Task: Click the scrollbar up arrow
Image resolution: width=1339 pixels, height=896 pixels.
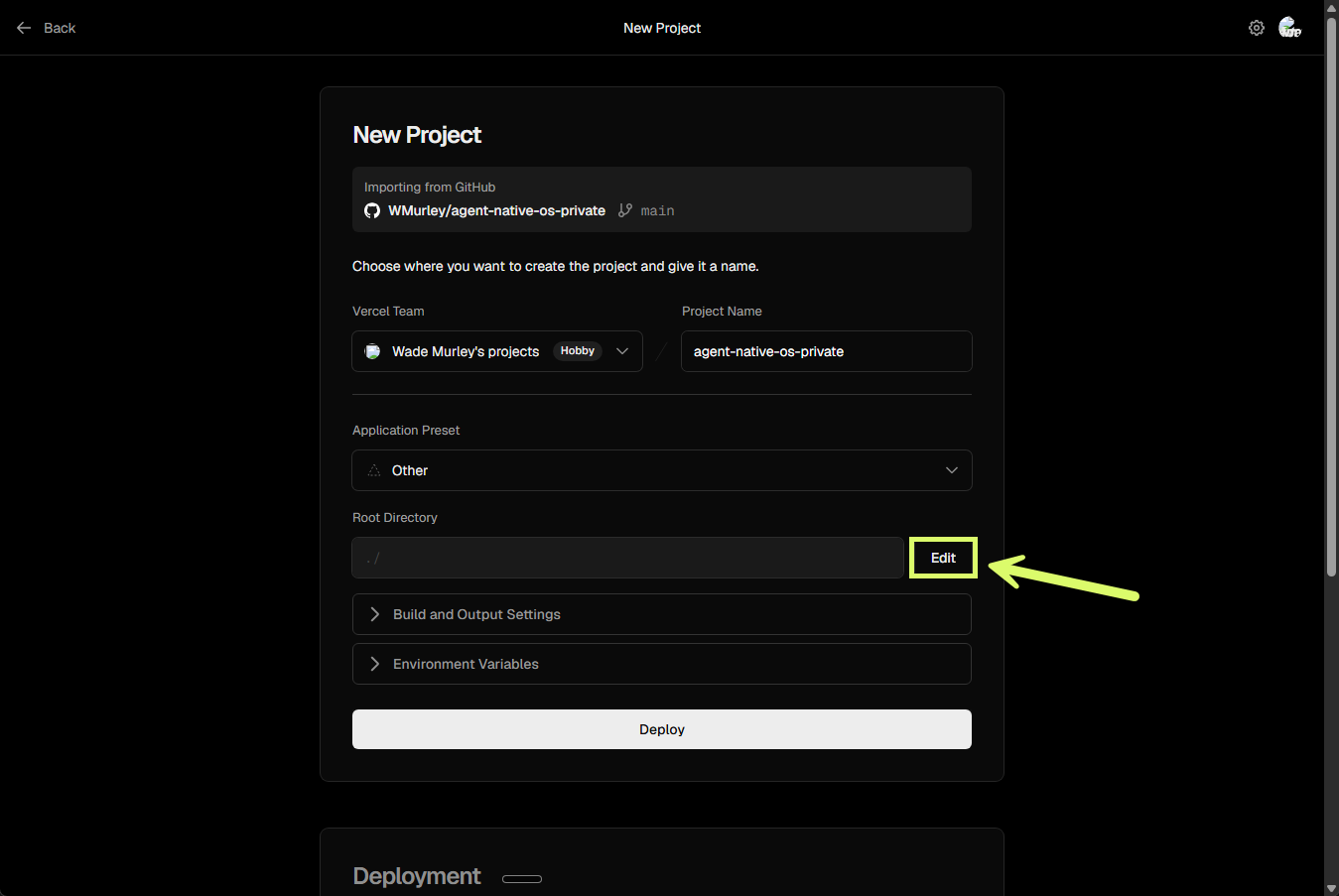Action: pos(1331,8)
